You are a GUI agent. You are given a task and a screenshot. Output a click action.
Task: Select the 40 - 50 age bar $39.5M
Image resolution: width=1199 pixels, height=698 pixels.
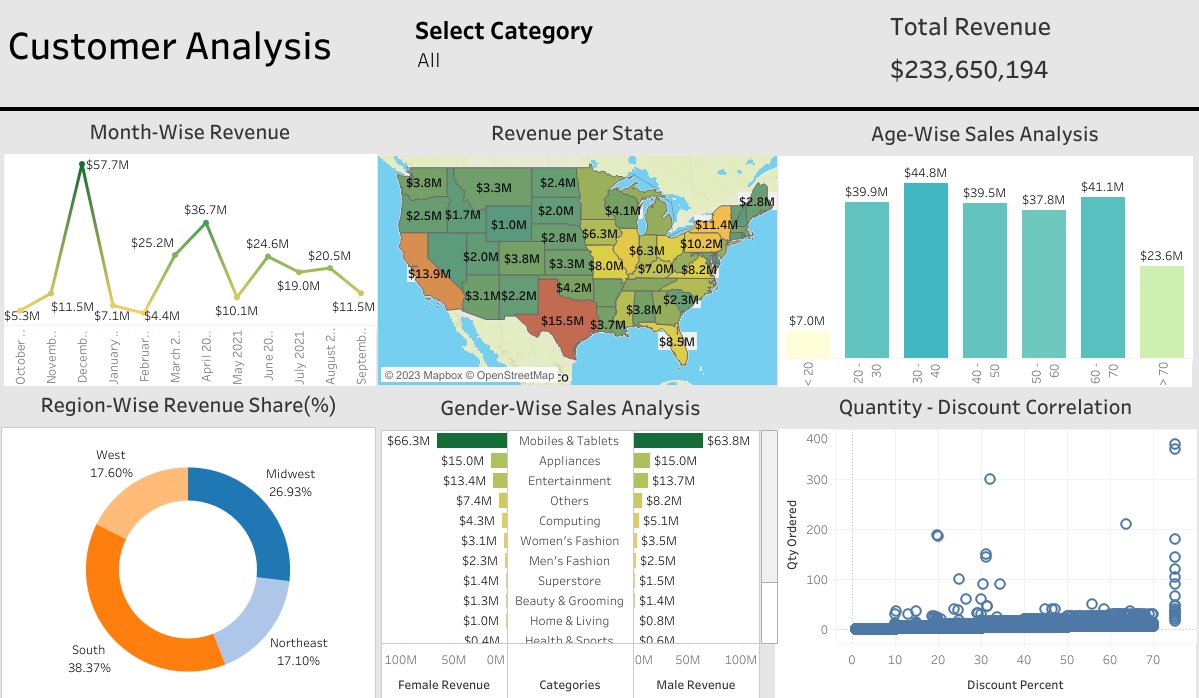[984, 281]
